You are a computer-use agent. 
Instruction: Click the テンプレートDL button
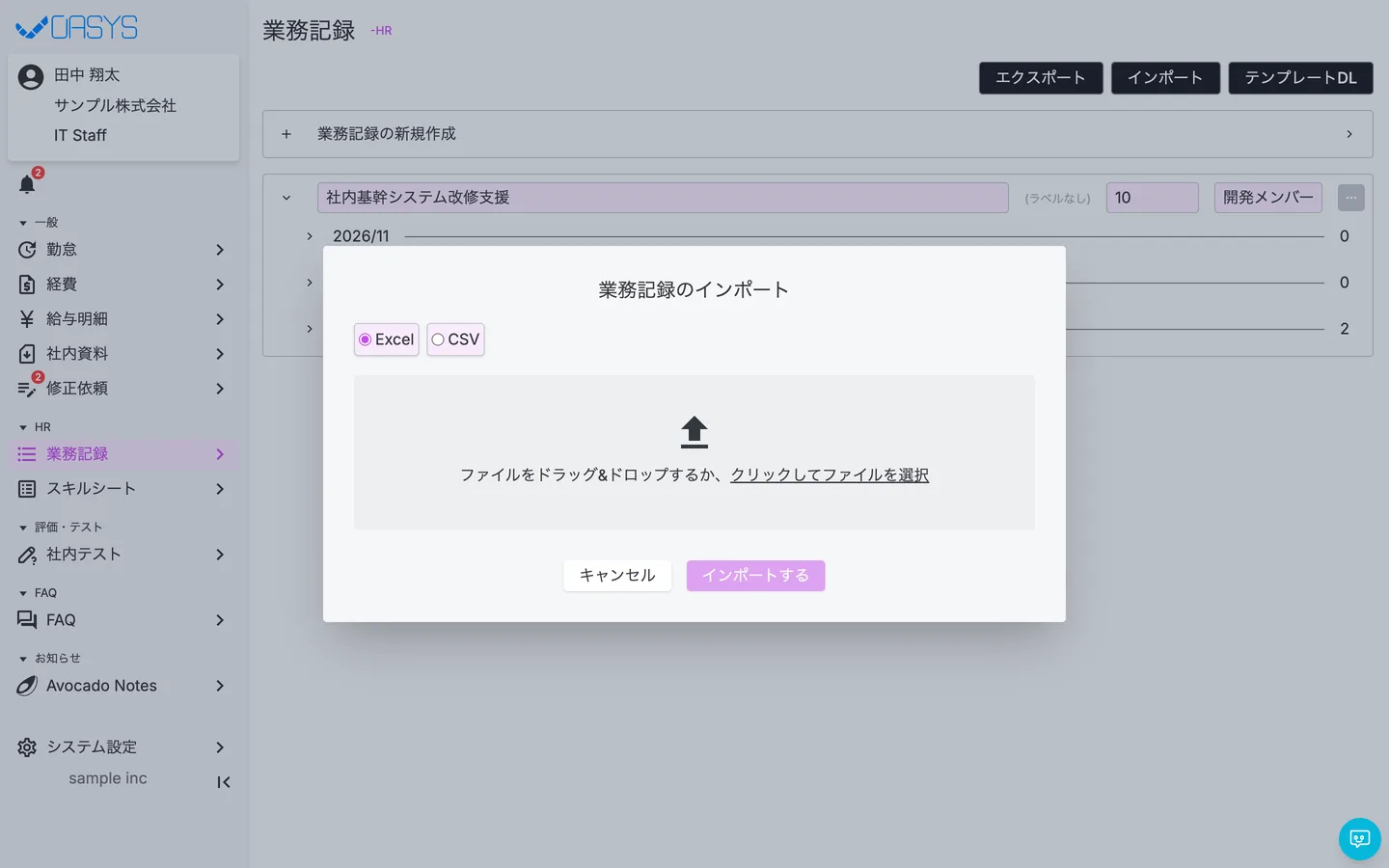point(1300,78)
